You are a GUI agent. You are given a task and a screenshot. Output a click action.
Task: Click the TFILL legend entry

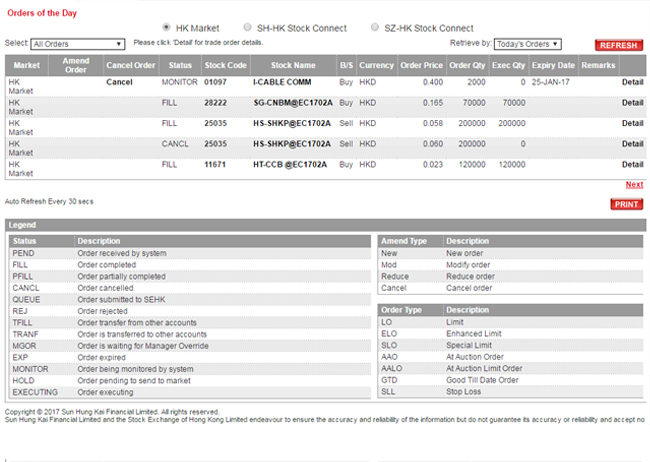tap(22, 323)
